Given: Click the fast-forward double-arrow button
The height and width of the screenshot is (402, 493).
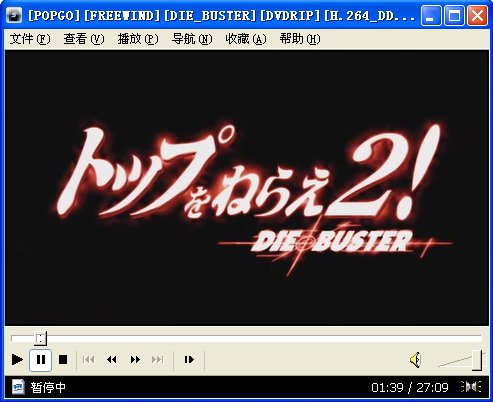Looking at the screenshot, I should pos(135,360).
